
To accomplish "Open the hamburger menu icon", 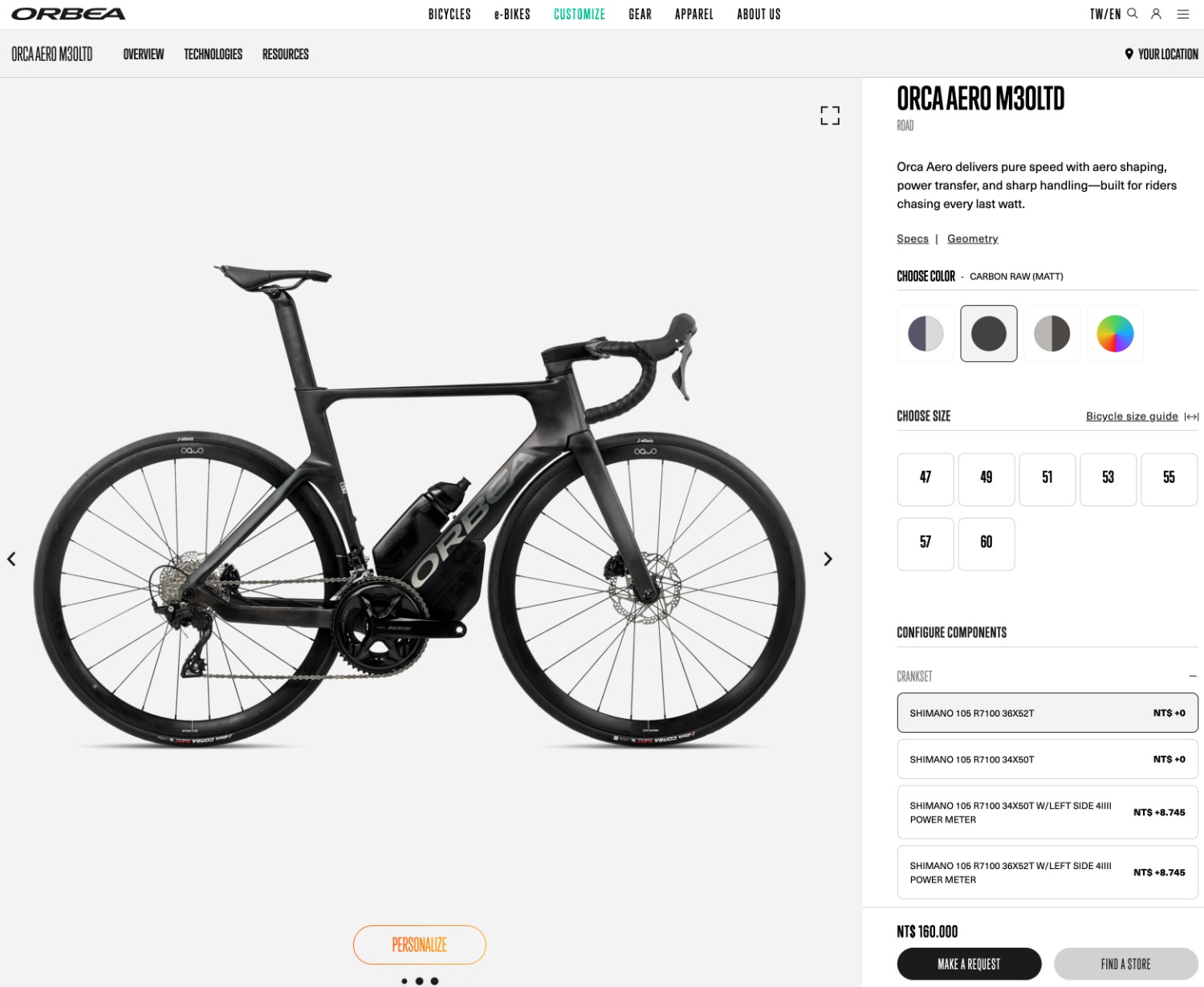I will (1183, 14).
